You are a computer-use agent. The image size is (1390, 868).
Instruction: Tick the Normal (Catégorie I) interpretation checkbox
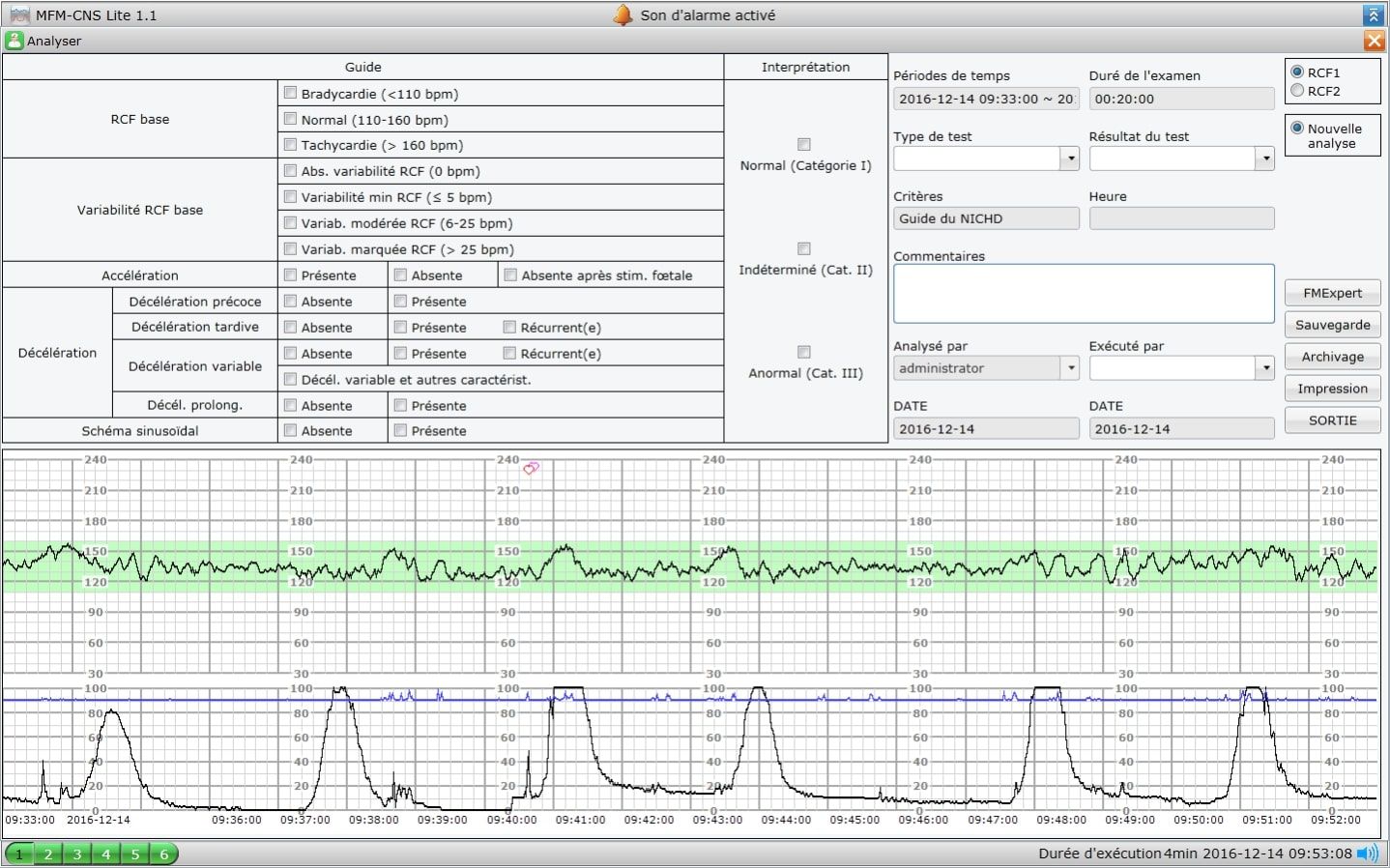[x=803, y=144]
